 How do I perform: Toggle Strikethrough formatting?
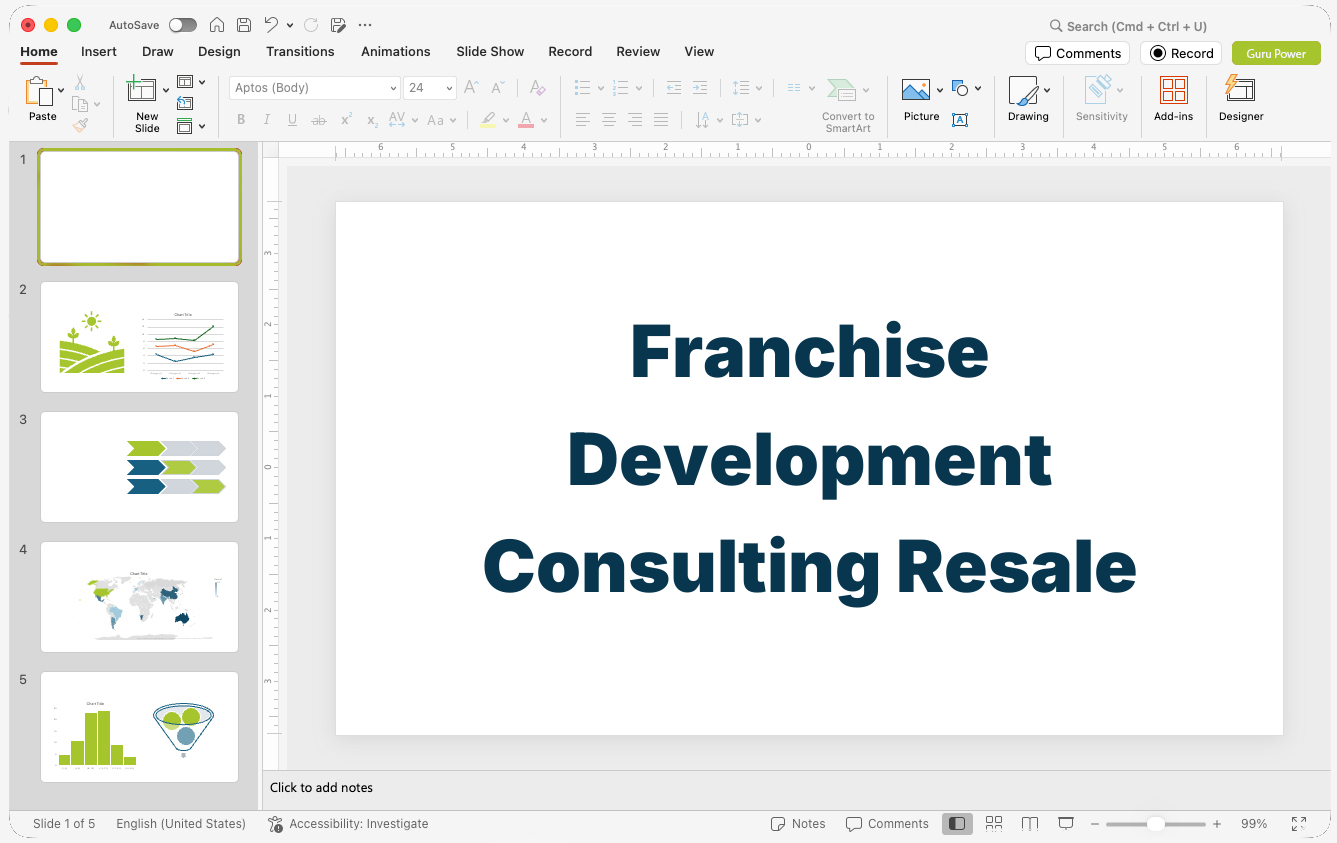(319, 120)
